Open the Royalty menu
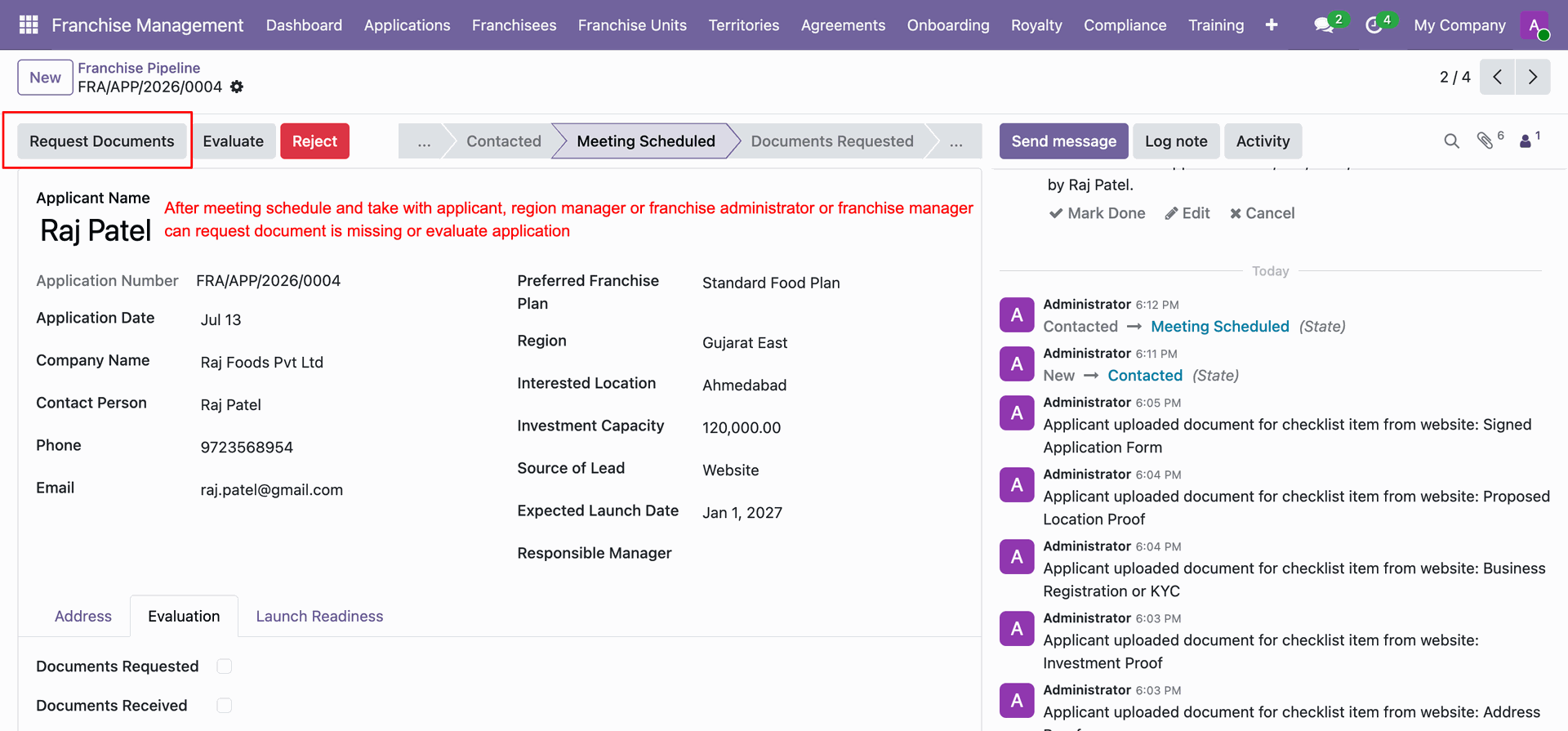1568x731 pixels. coord(1036,25)
